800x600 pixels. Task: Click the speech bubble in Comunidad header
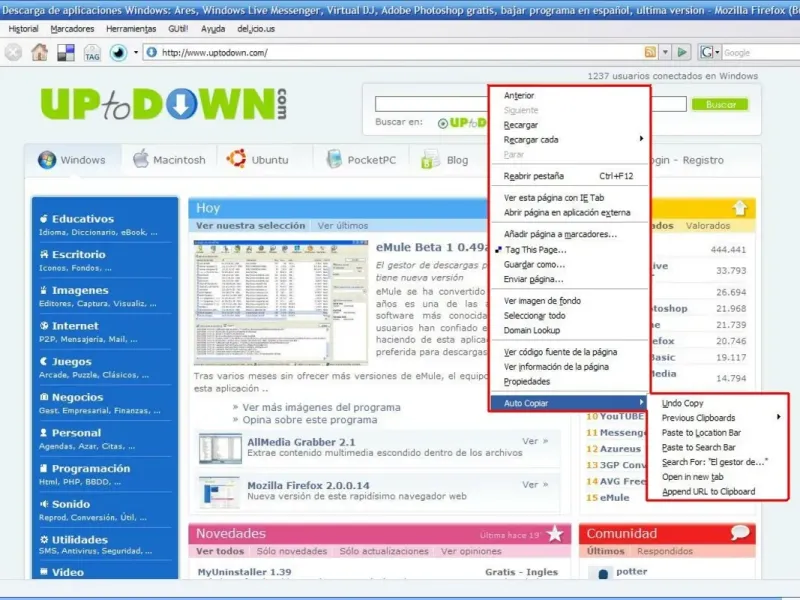pyautogui.click(x=740, y=533)
